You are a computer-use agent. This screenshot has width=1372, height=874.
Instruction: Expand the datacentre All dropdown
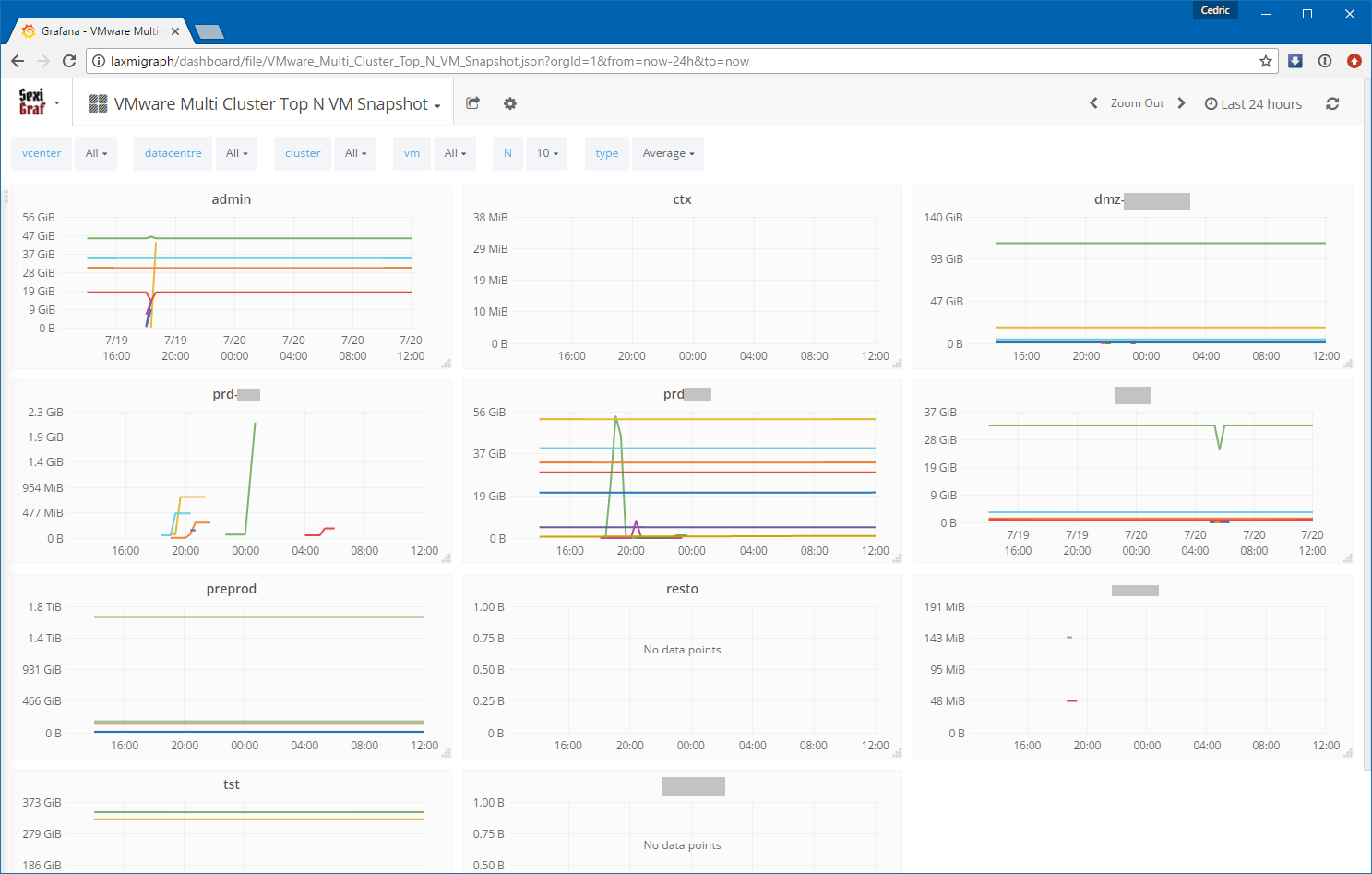[237, 153]
